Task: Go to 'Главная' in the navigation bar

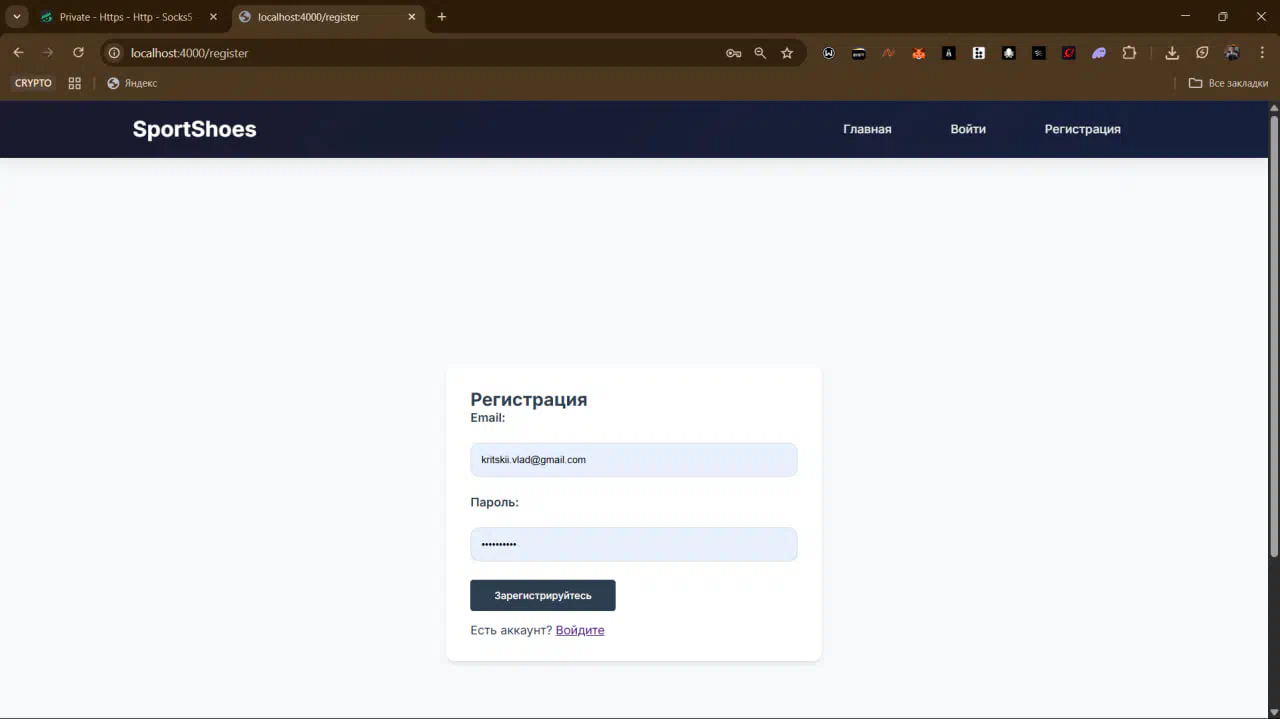Action: tap(866, 129)
